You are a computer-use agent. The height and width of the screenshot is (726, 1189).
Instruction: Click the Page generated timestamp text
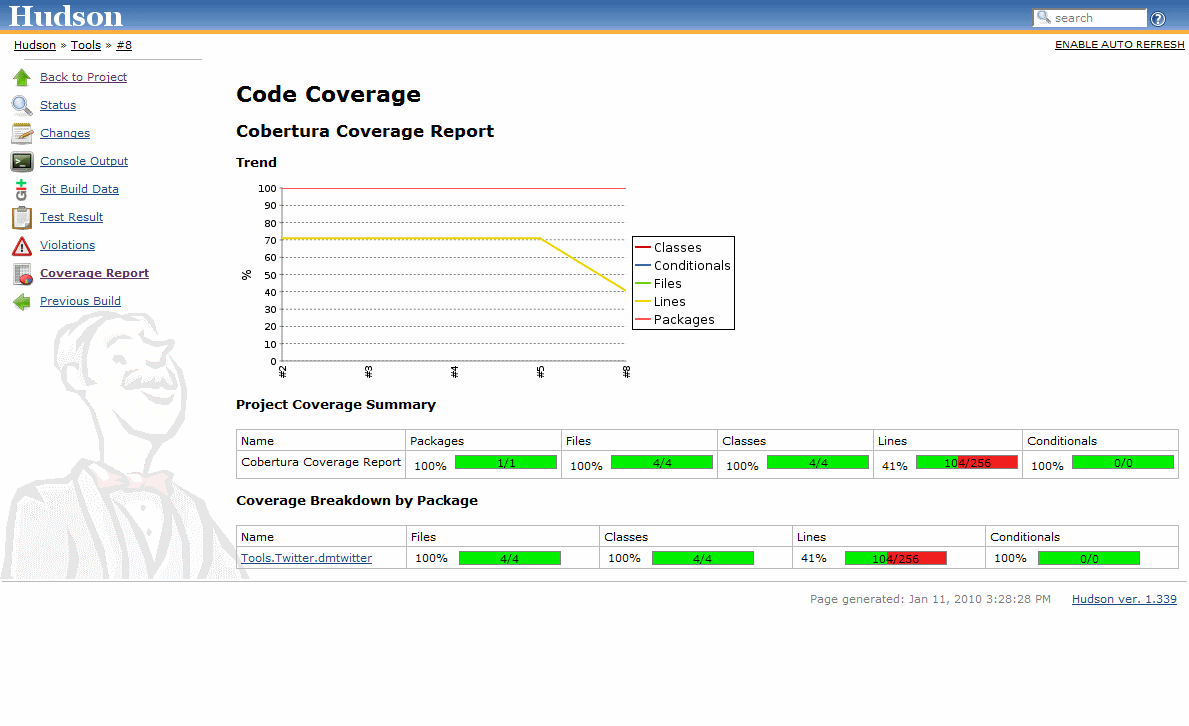click(x=930, y=599)
